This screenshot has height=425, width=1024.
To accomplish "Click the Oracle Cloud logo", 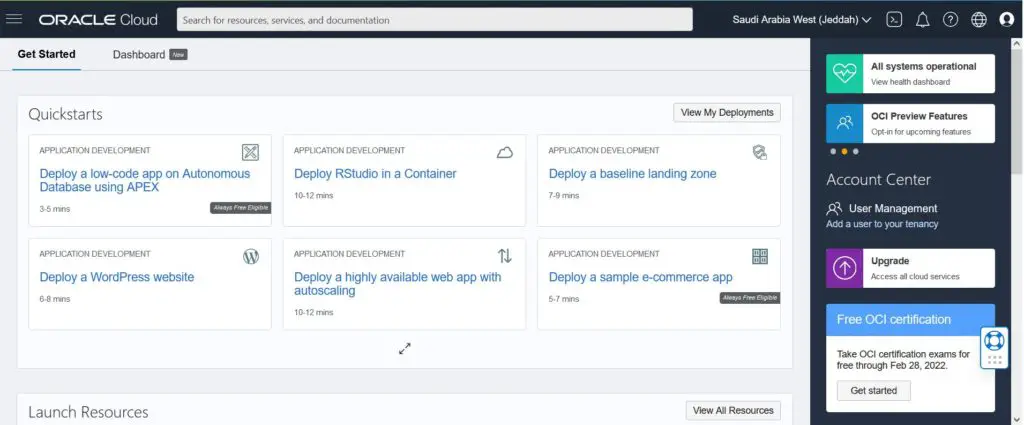I will [98, 20].
